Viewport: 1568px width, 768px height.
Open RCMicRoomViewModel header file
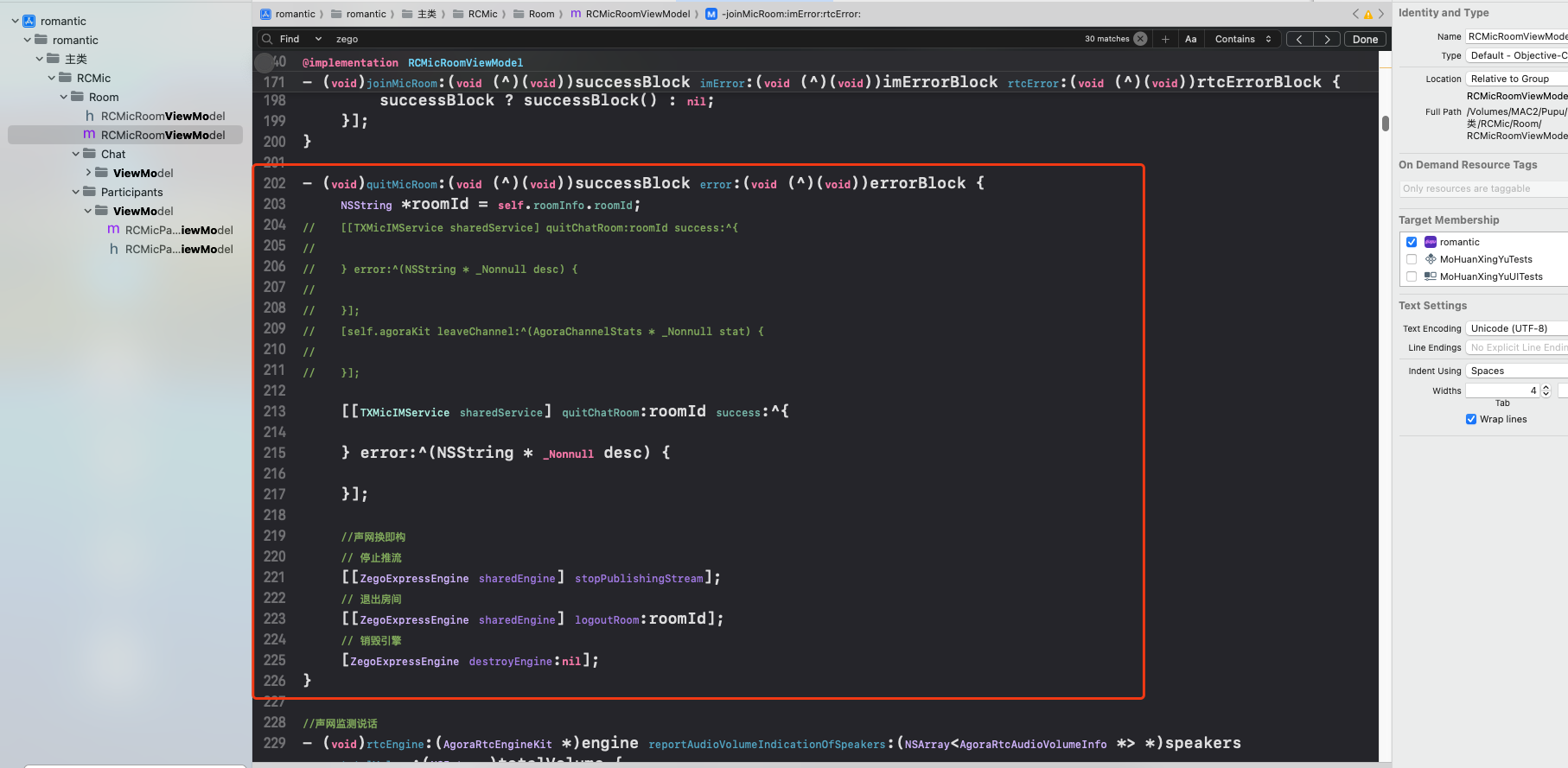click(163, 116)
